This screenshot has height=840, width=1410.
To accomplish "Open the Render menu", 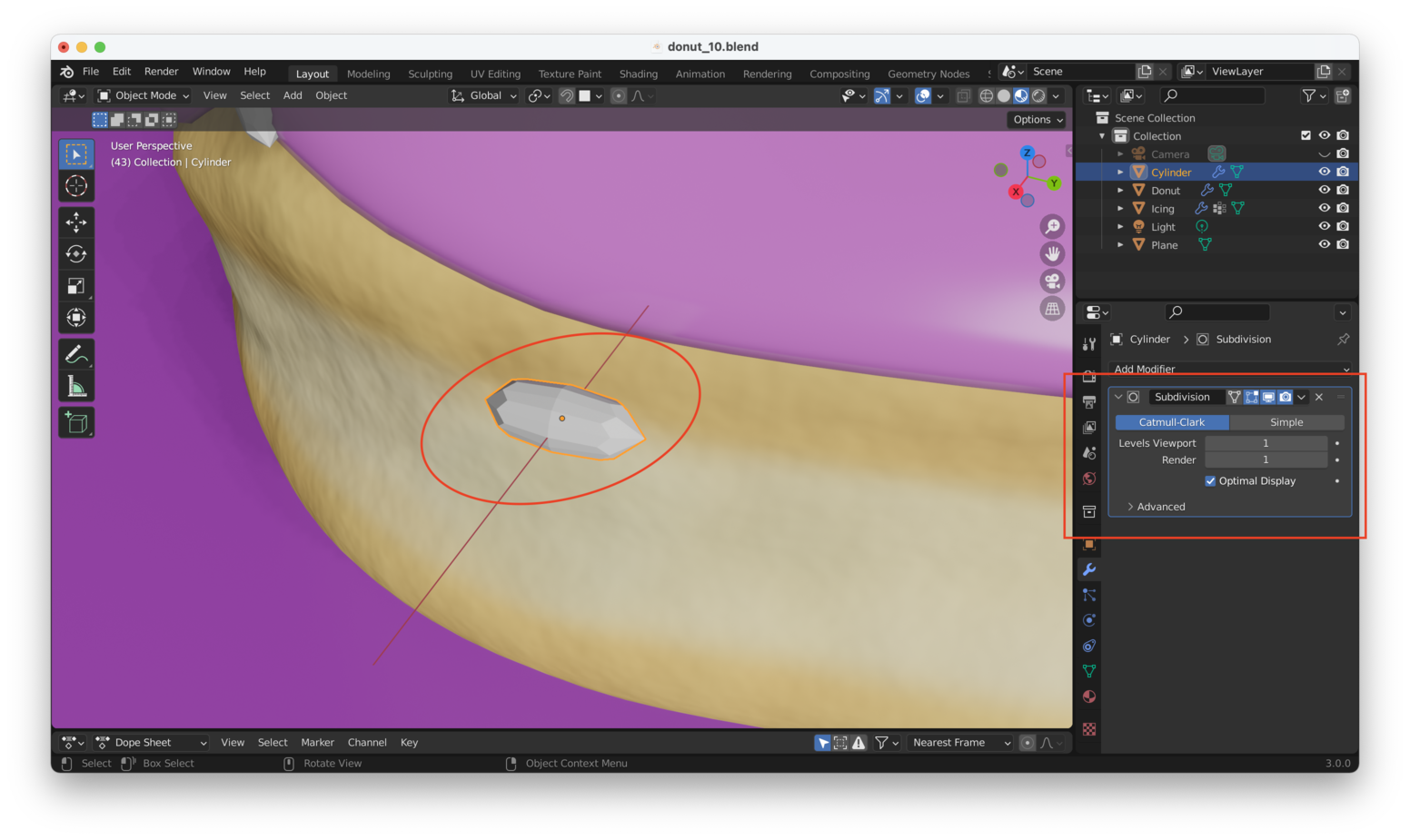I will 161,71.
